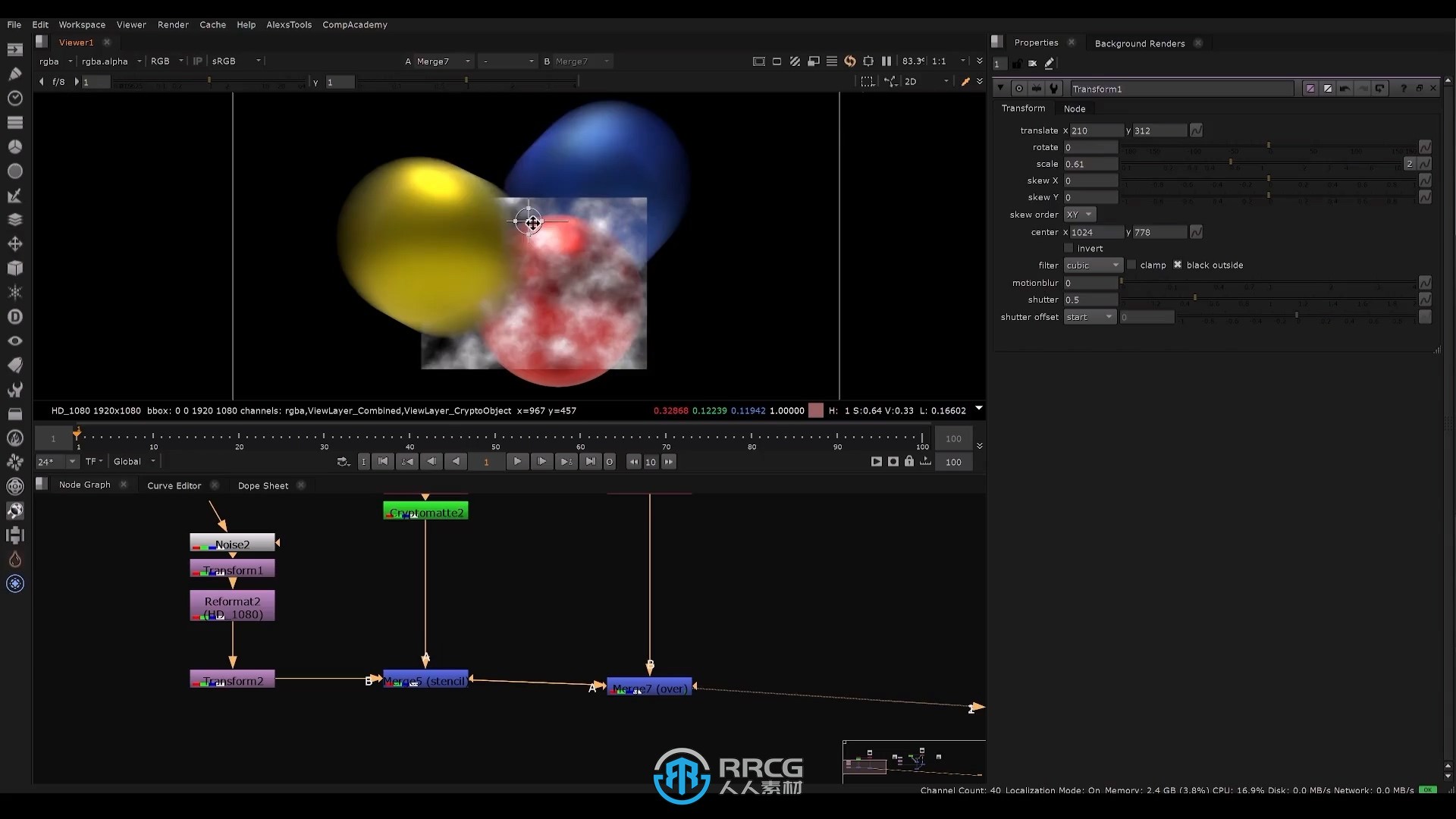Switch to the Curve Editor tab

point(174,485)
